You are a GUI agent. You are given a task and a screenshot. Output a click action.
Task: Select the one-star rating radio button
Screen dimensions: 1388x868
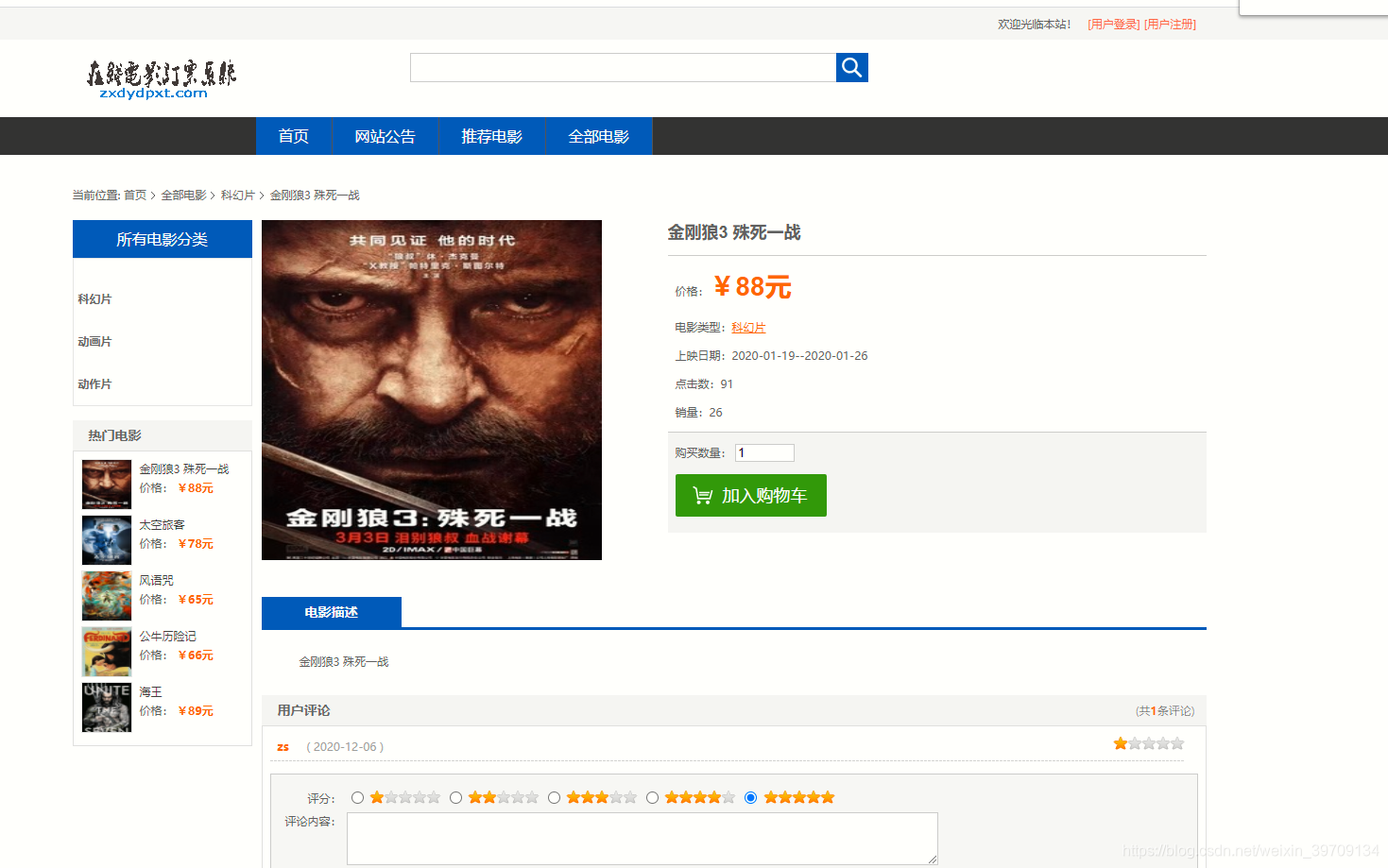(357, 798)
